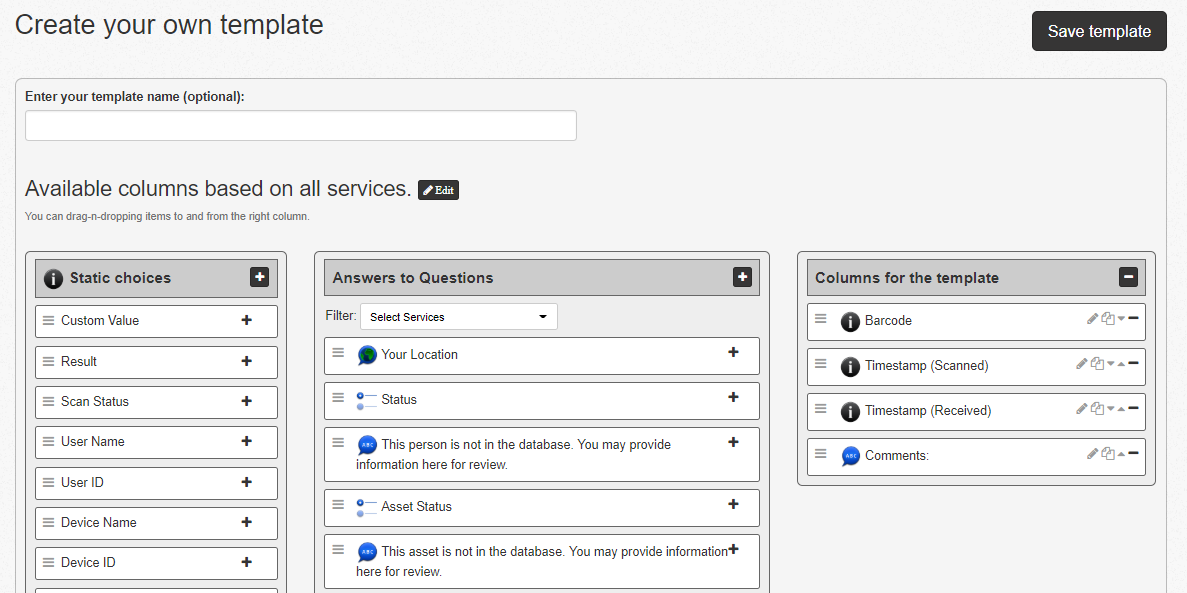1187x593 pixels.
Task: Move Barcode column down with arrow
Action: click(x=1121, y=319)
